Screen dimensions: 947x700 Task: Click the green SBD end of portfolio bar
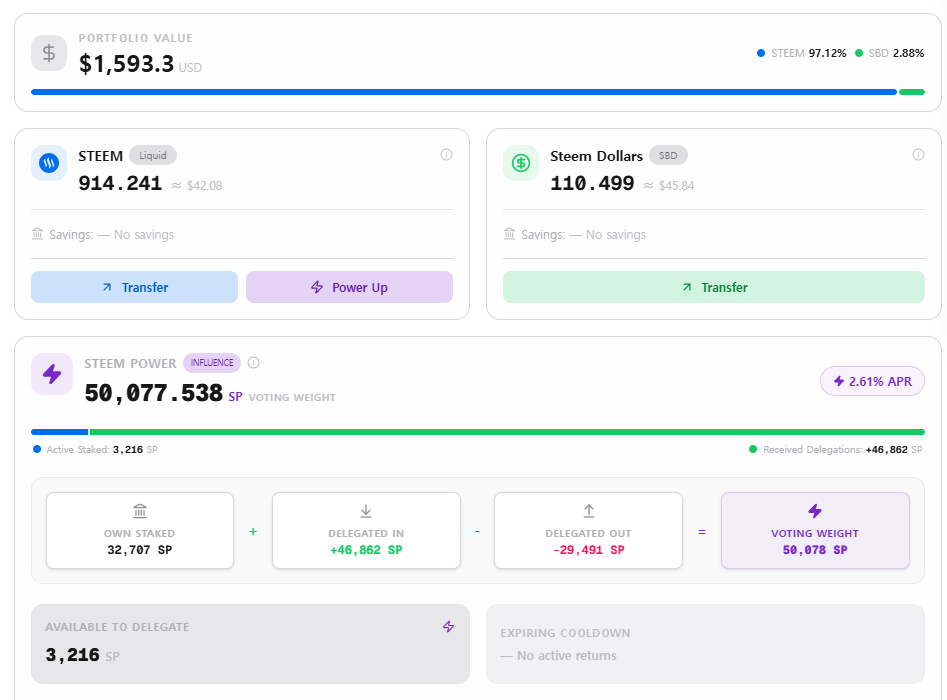911,92
